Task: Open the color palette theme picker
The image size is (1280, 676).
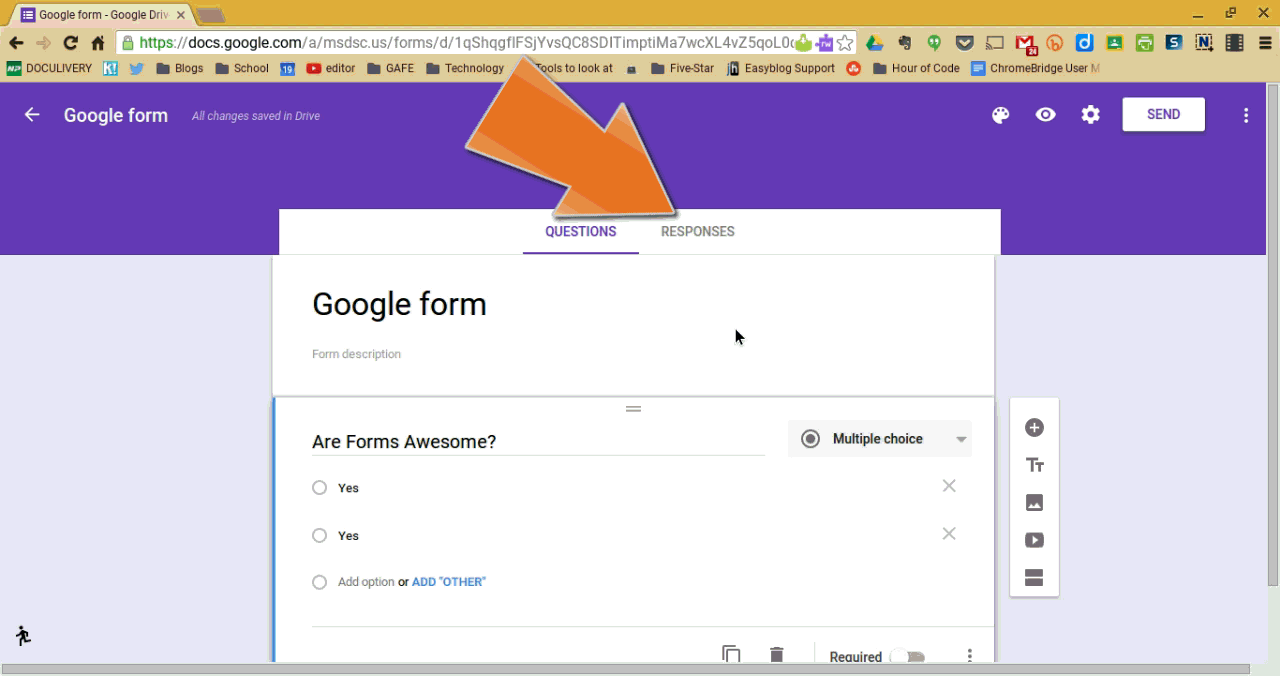Action: [x=1001, y=114]
